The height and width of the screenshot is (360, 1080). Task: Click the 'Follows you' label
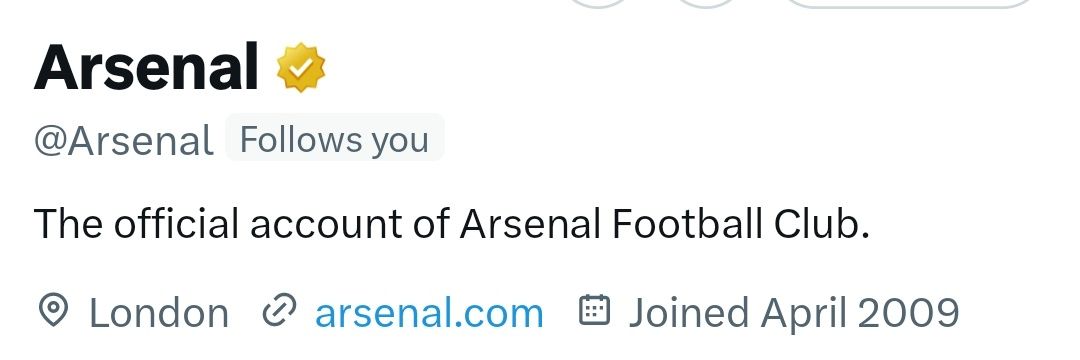pos(335,140)
